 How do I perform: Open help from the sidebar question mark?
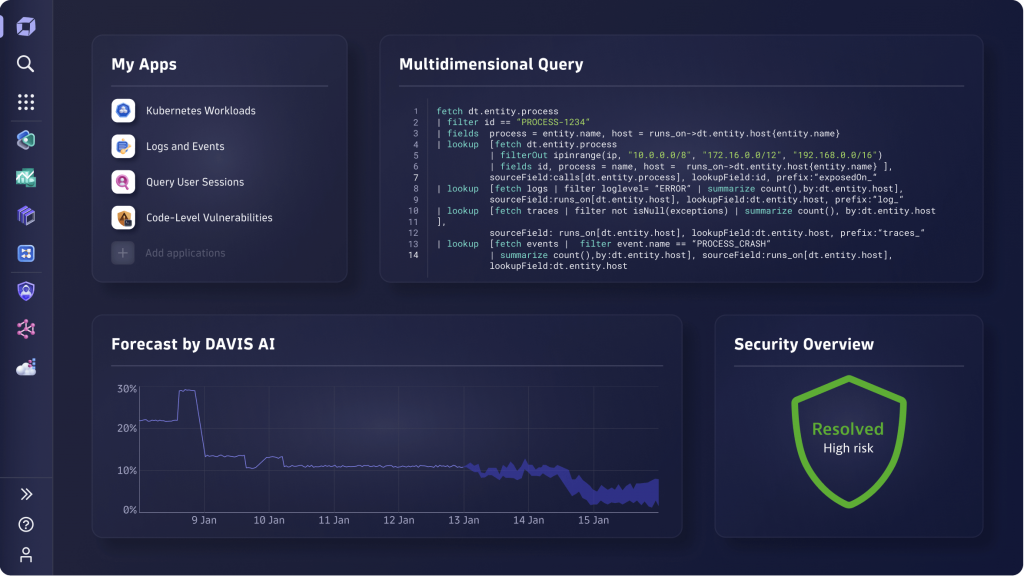(x=26, y=522)
